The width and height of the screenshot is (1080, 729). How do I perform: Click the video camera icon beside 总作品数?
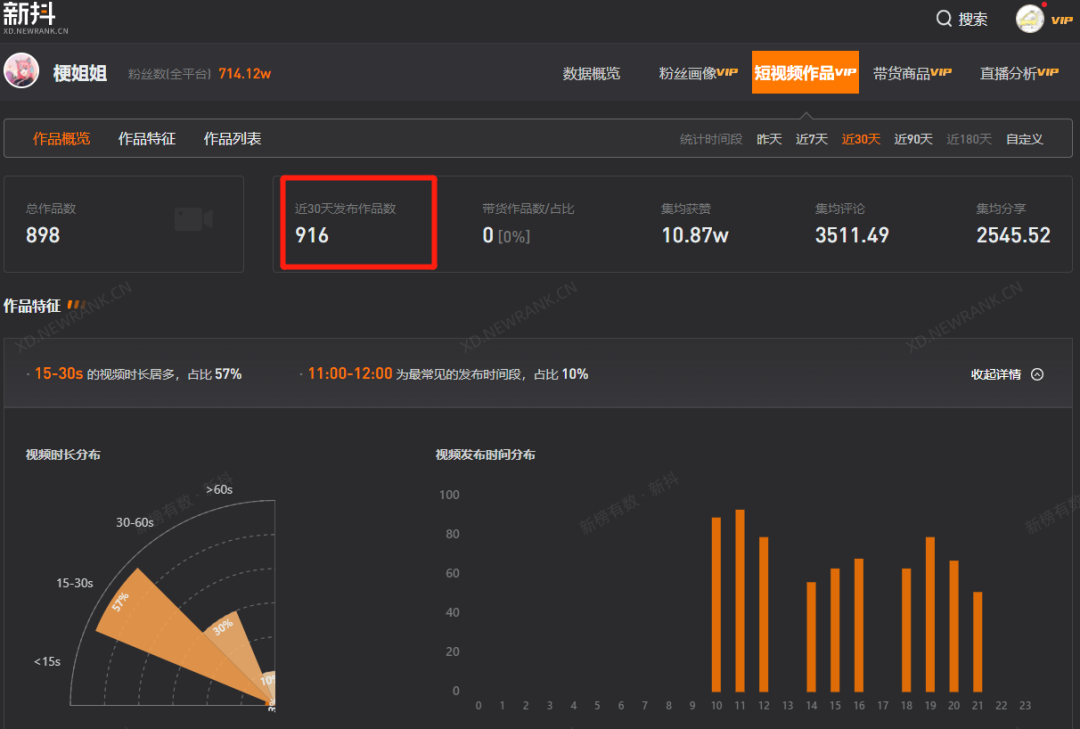click(193, 219)
